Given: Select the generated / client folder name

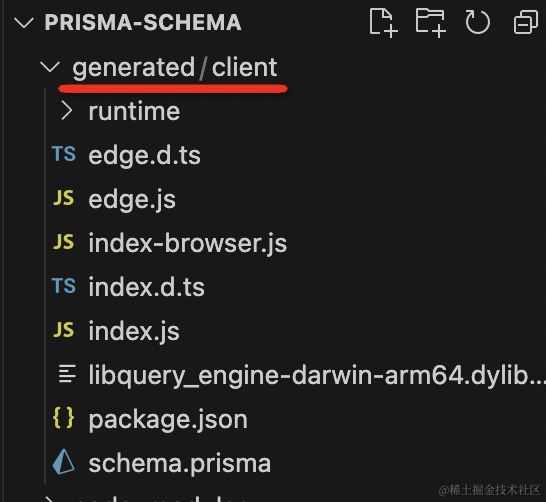Looking at the screenshot, I should click(x=175, y=68).
